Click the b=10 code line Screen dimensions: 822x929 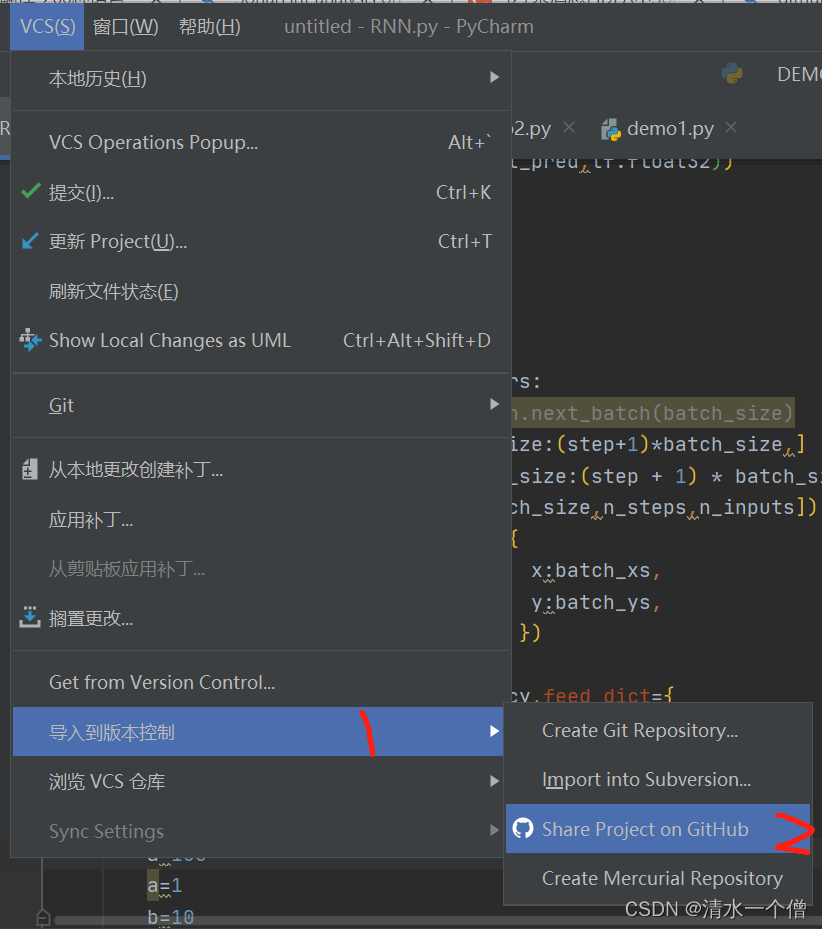pos(171,917)
